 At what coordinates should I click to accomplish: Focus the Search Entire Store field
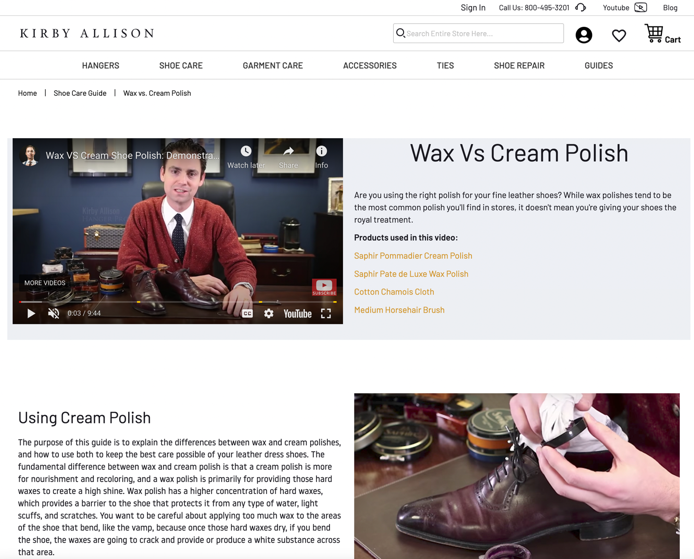[x=478, y=33]
